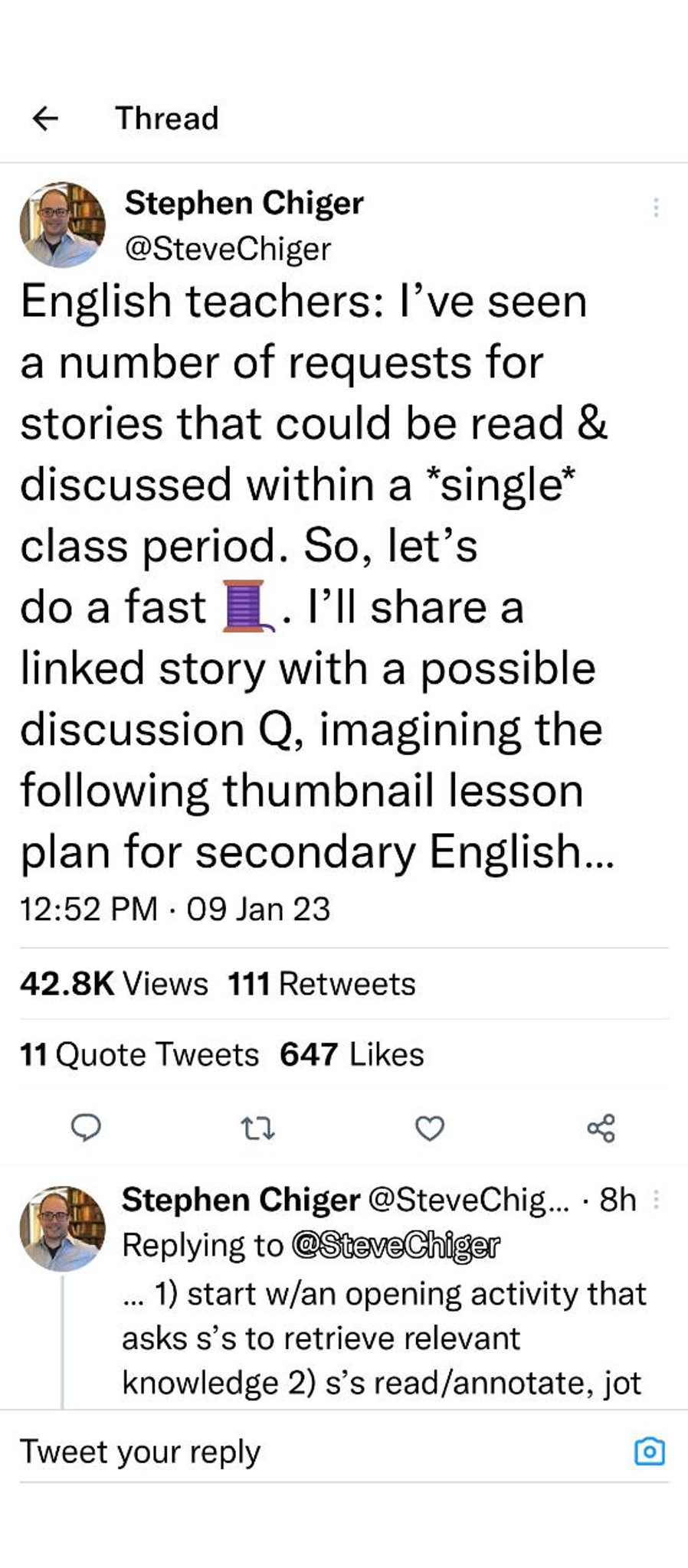Open the "Stephen Chiger" name in the main tweet
This screenshot has height=1568, width=688.
[x=244, y=203]
